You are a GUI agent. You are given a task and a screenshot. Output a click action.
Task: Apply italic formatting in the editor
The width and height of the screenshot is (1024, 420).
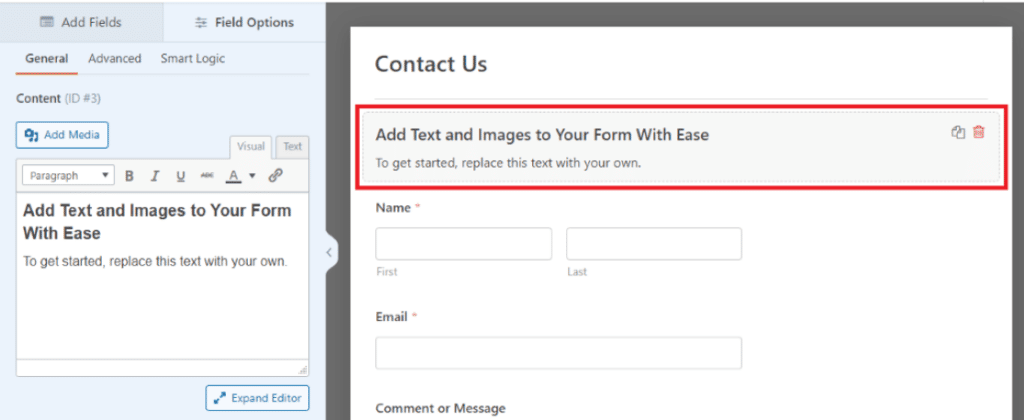[155, 175]
